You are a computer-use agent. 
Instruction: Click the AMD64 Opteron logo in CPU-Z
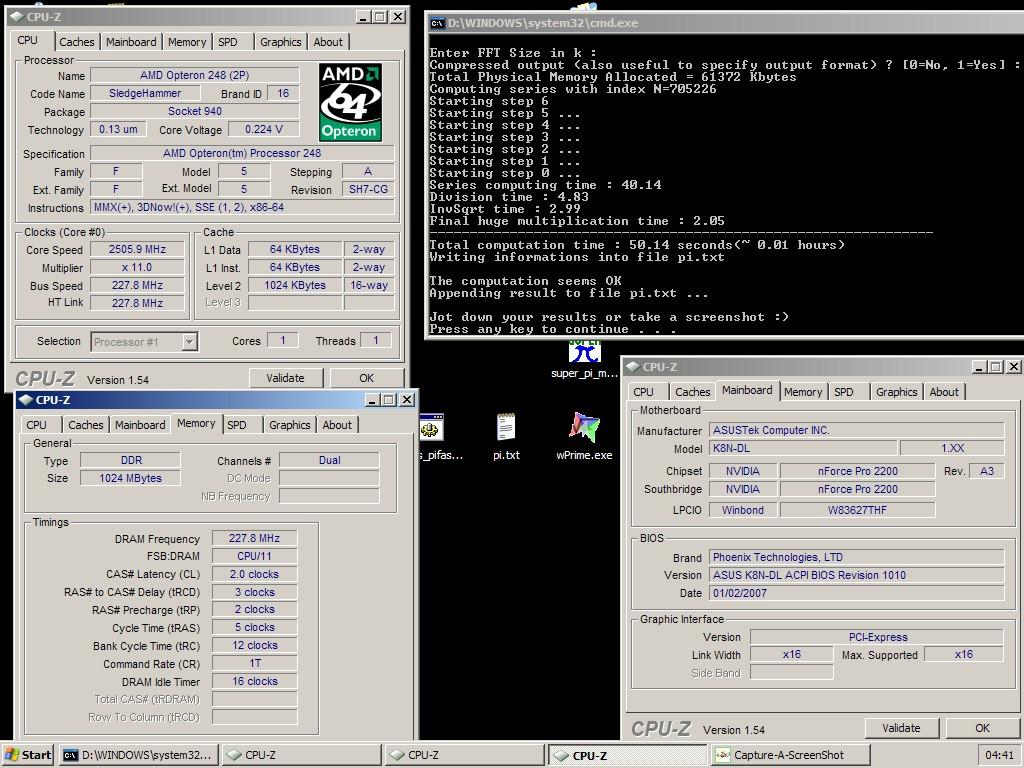tap(351, 102)
